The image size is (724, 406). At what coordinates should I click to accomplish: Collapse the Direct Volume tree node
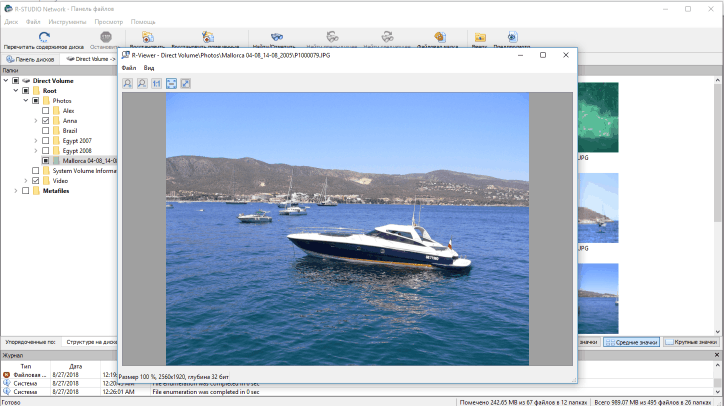pyautogui.click(x=6, y=81)
